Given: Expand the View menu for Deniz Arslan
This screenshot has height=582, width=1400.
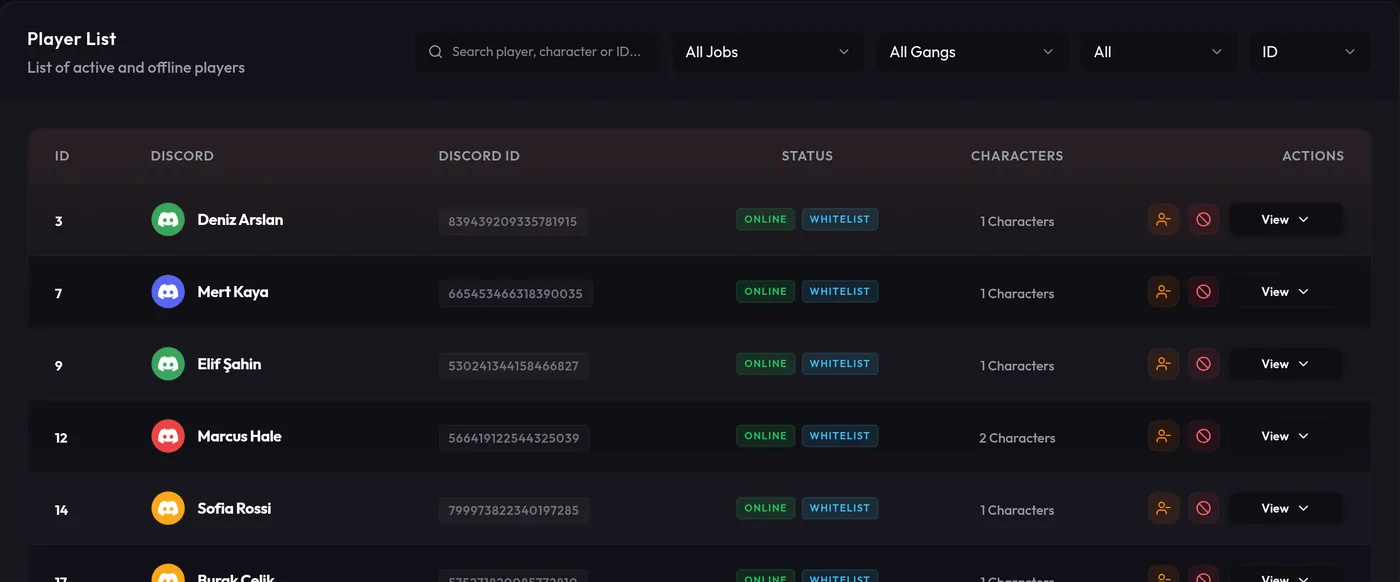Looking at the screenshot, I should (x=1285, y=220).
